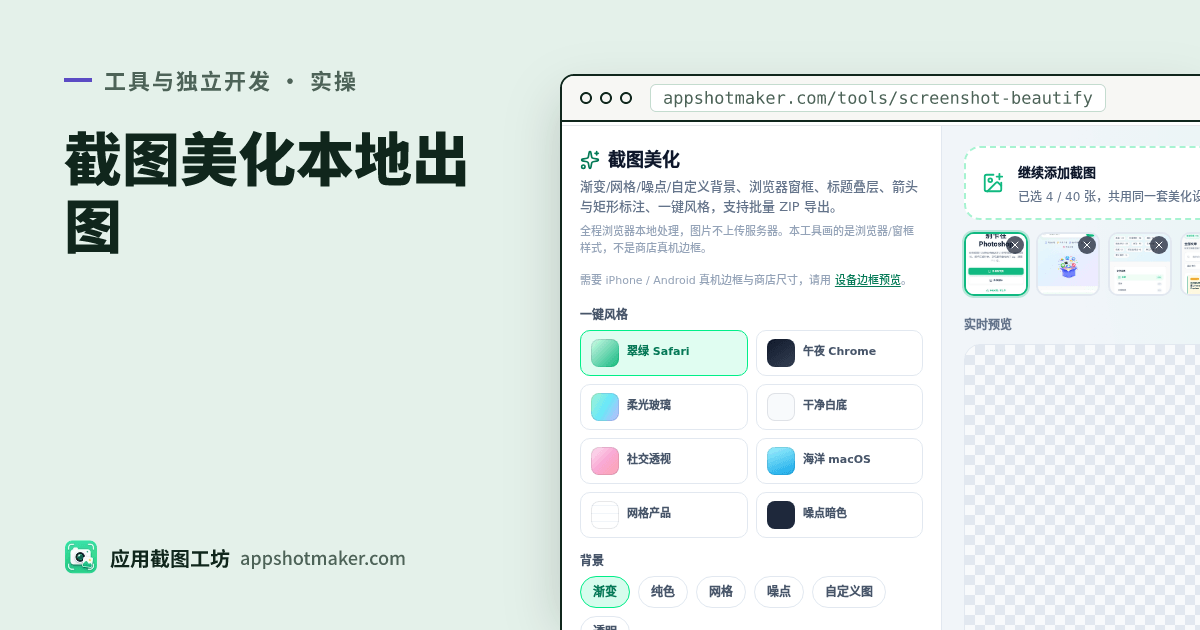Switch background to 网格
The width and height of the screenshot is (1200, 630).
pyautogui.click(x=721, y=592)
